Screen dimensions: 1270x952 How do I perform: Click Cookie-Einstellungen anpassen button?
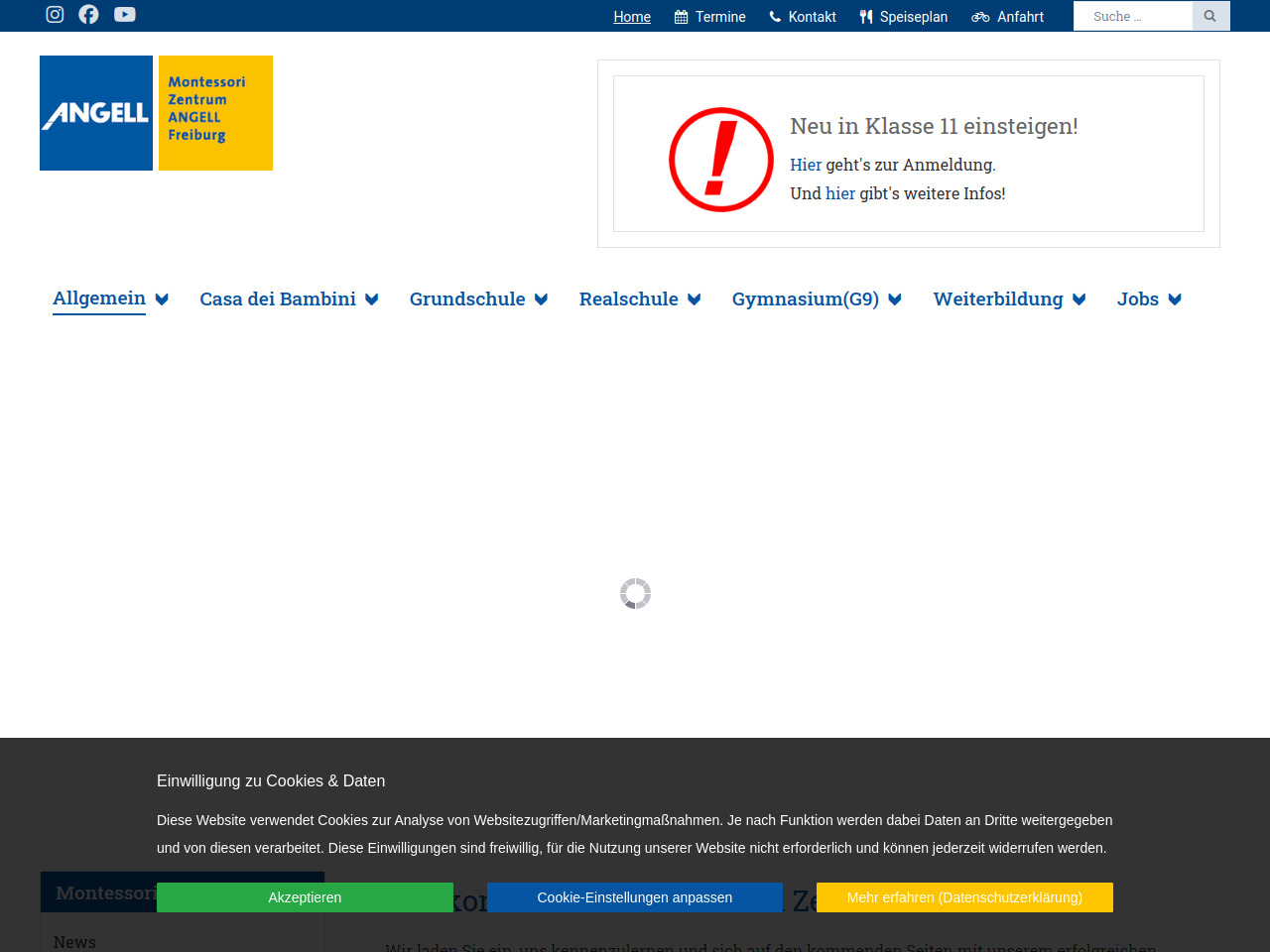click(x=635, y=897)
